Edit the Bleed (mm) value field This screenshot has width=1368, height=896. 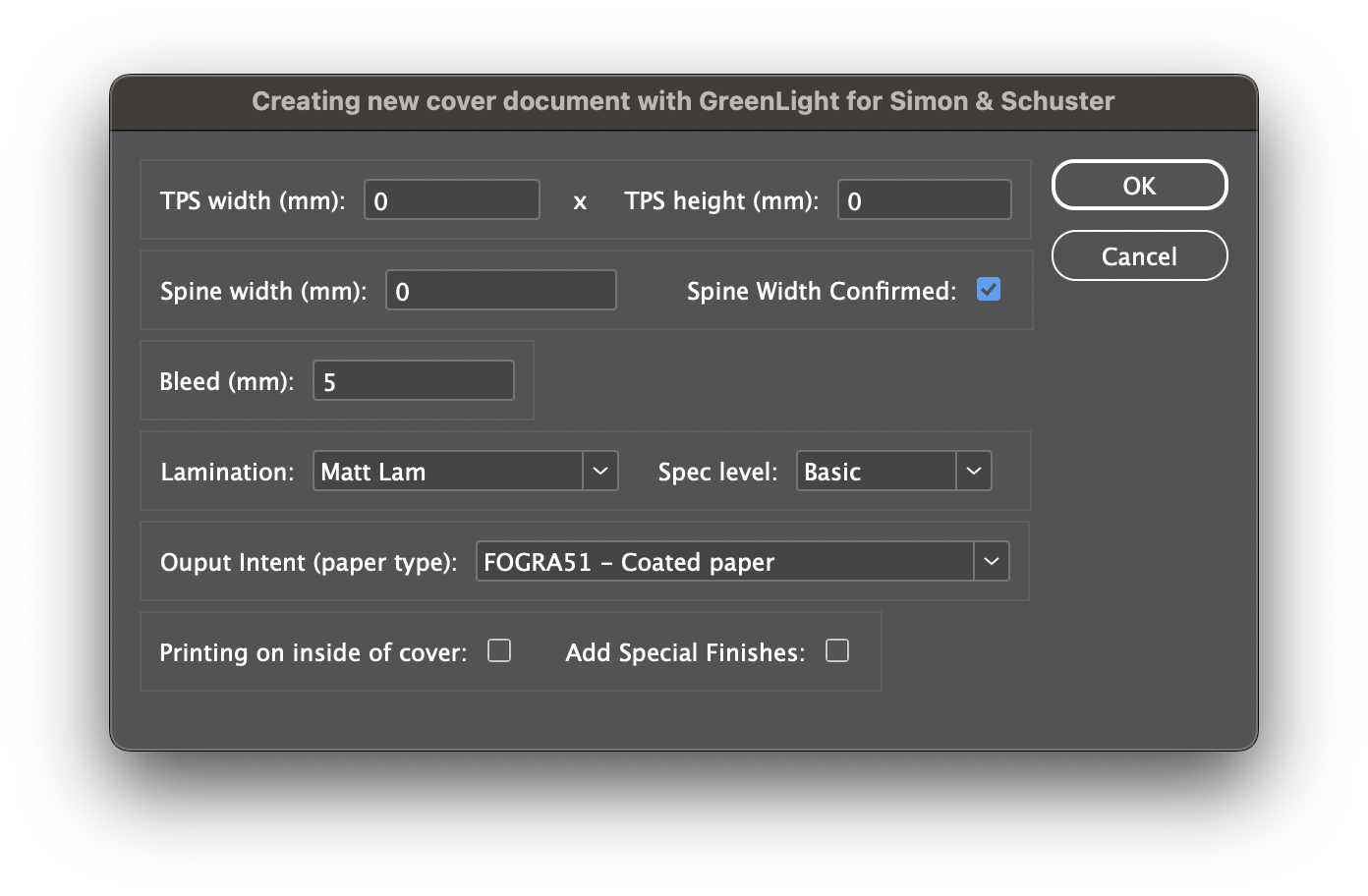point(414,381)
